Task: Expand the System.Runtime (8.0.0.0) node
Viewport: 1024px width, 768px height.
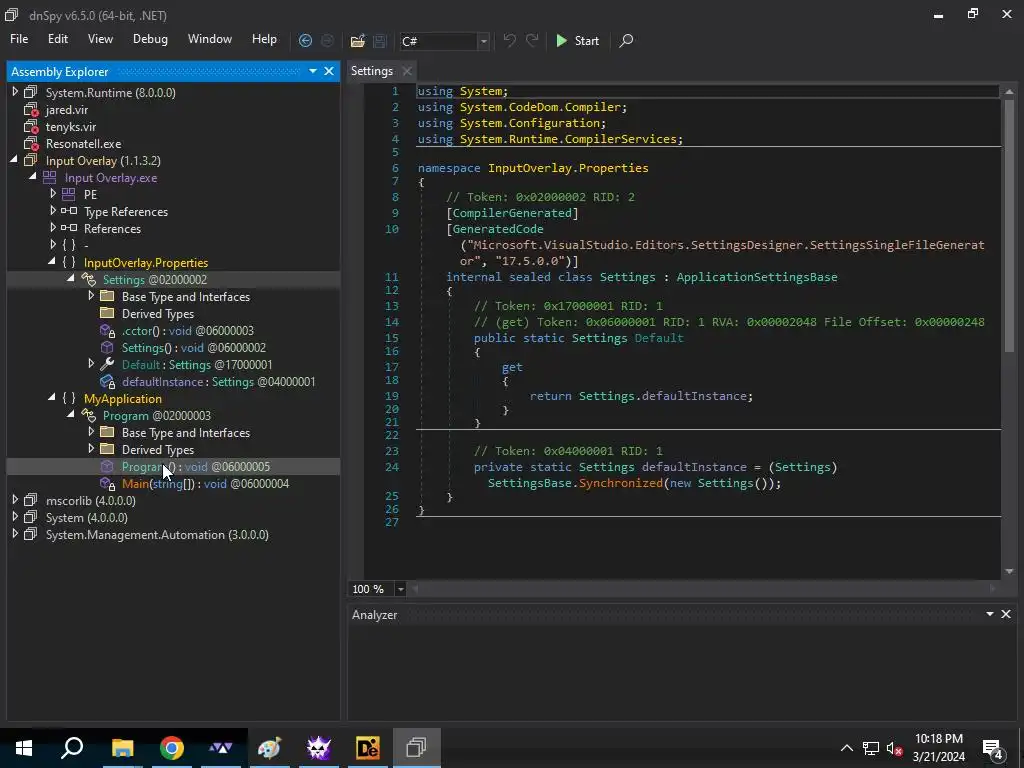Action: [x=15, y=92]
